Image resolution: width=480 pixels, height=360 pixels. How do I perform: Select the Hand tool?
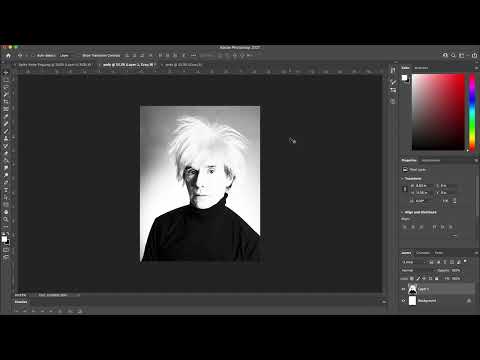(6, 212)
